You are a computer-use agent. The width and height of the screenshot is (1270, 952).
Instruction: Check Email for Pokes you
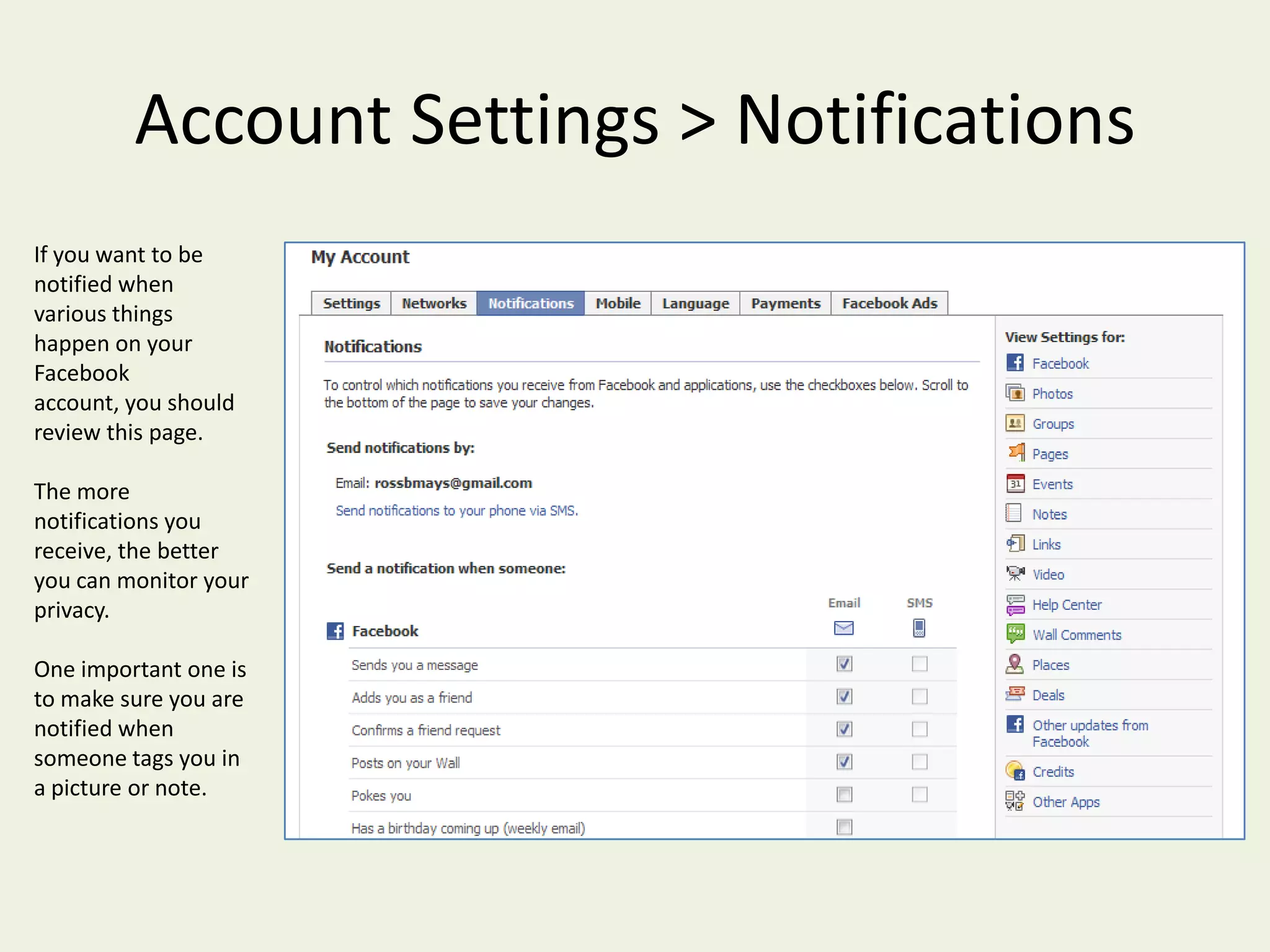coord(844,795)
